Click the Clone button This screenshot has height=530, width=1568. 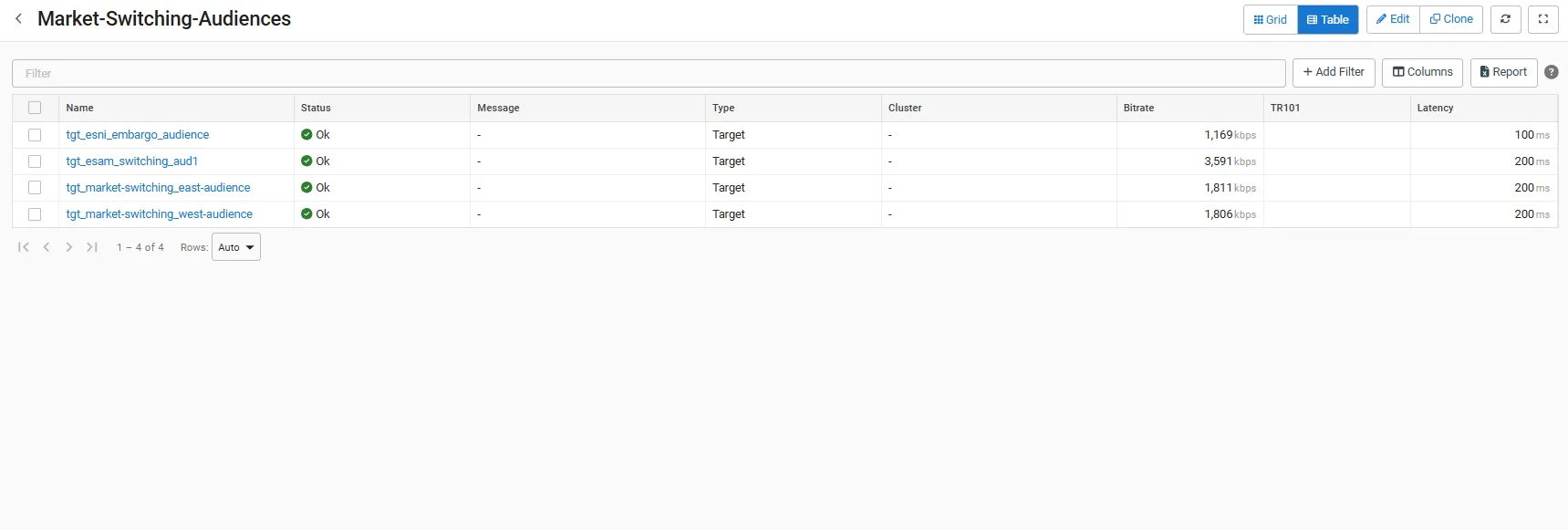[x=1451, y=19]
